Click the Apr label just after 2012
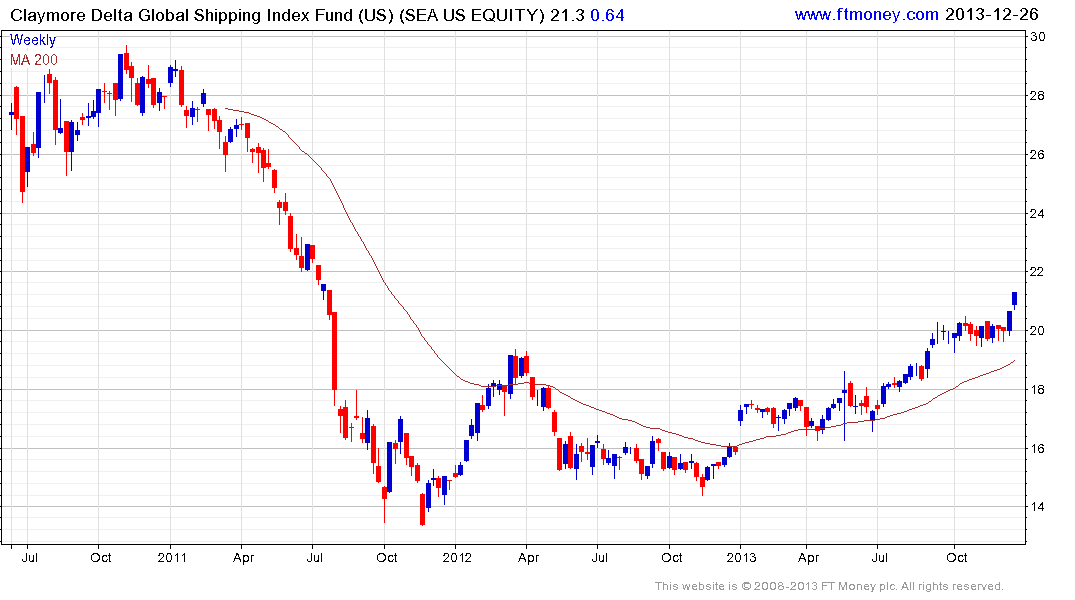This screenshot has height=600, width=1075. 528,557
